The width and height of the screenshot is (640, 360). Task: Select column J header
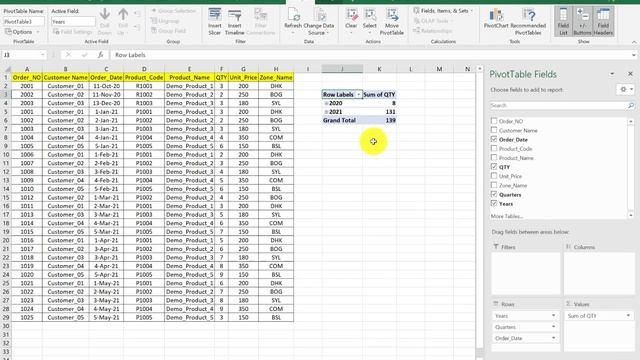tap(342, 69)
